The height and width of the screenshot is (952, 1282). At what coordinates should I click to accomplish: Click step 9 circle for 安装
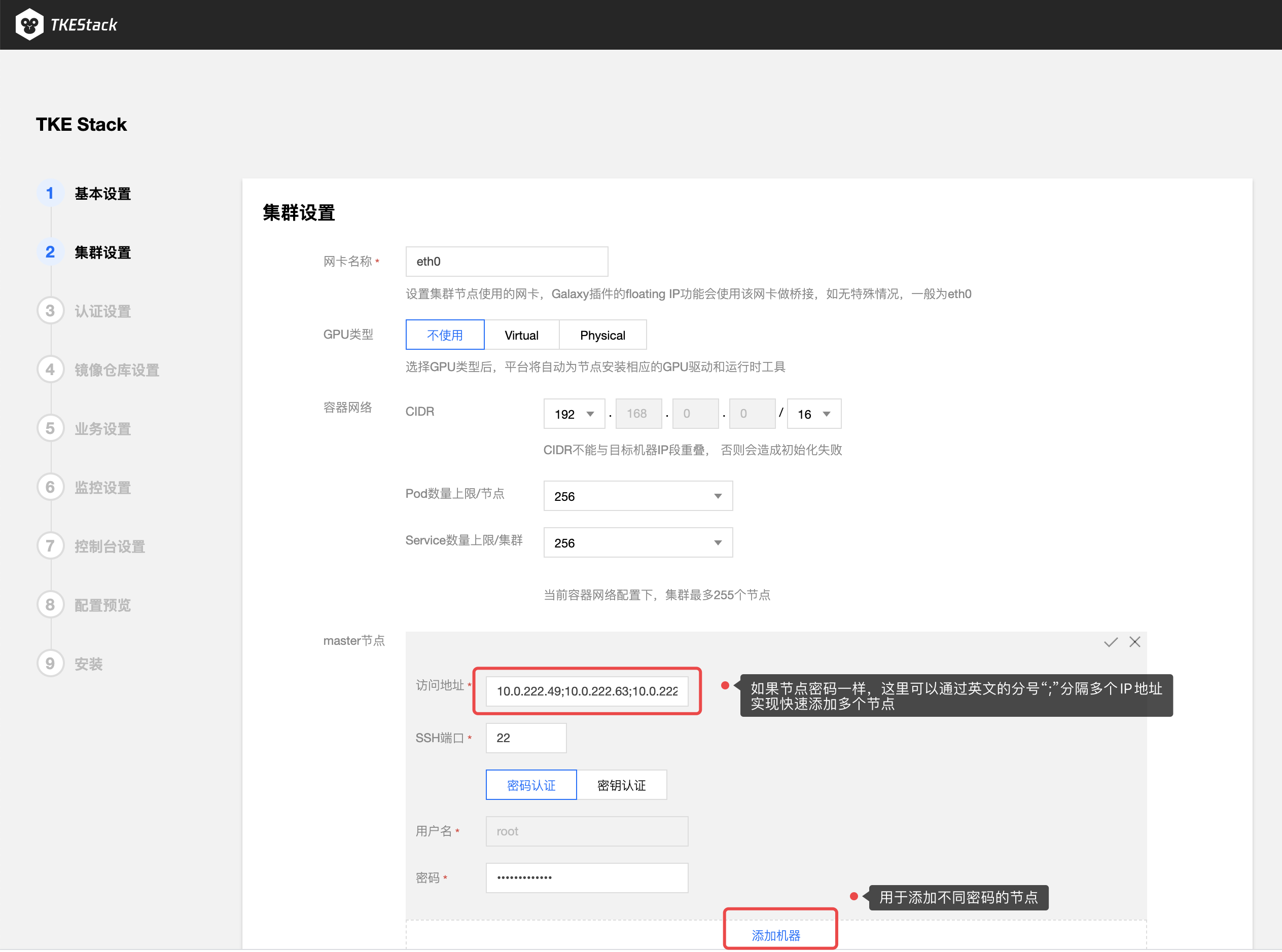(50, 663)
